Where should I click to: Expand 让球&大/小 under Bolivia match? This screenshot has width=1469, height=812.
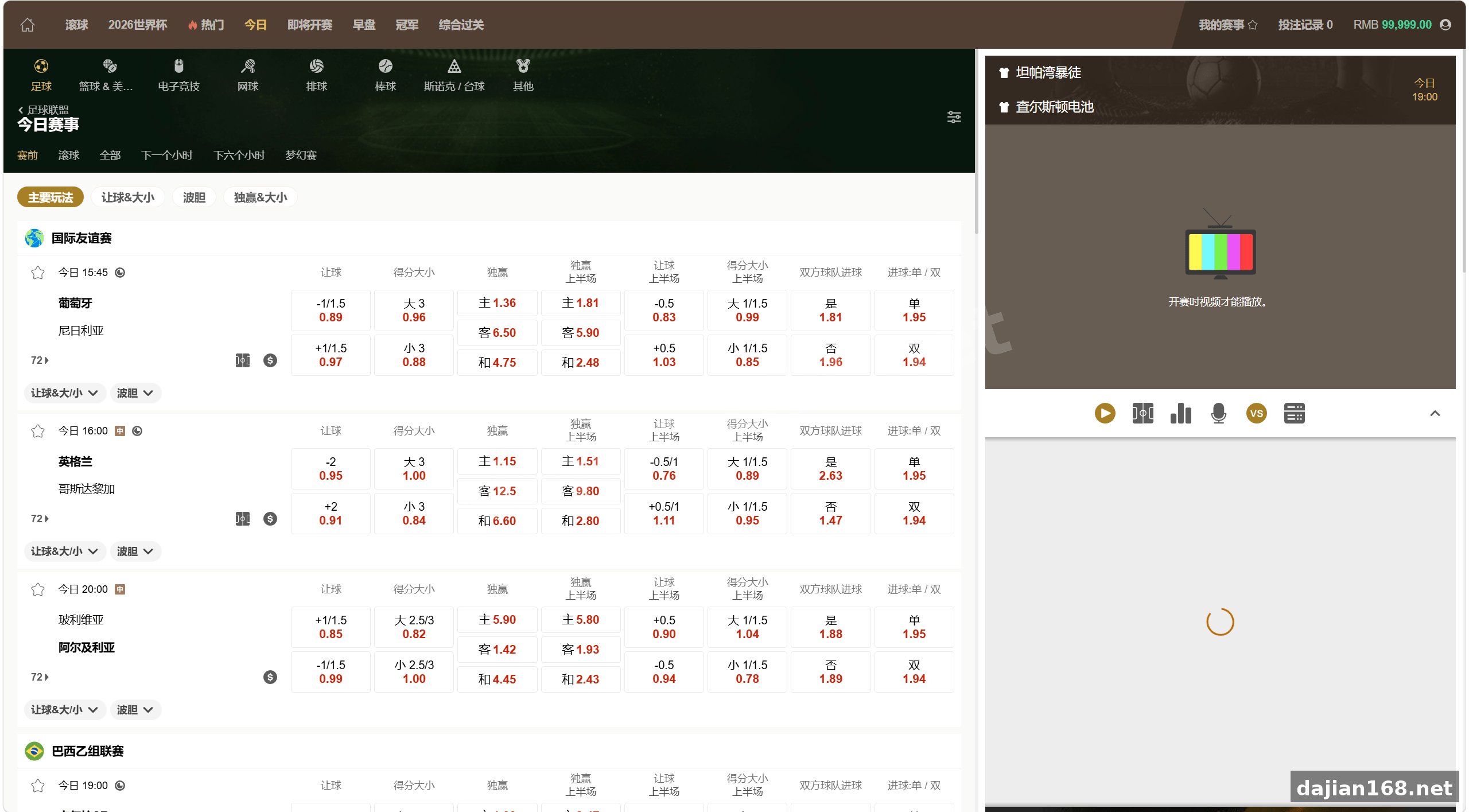(x=65, y=710)
